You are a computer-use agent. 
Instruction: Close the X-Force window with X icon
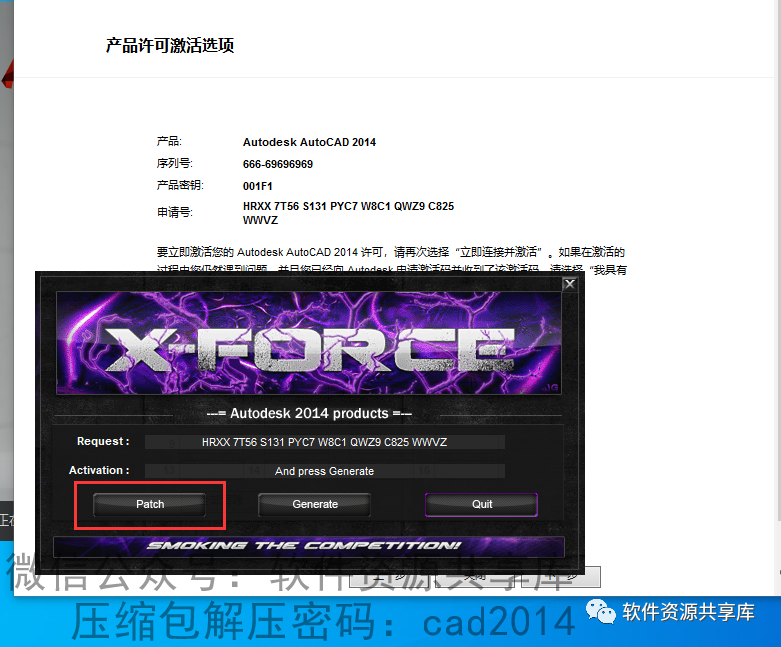click(x=569, y=284)
